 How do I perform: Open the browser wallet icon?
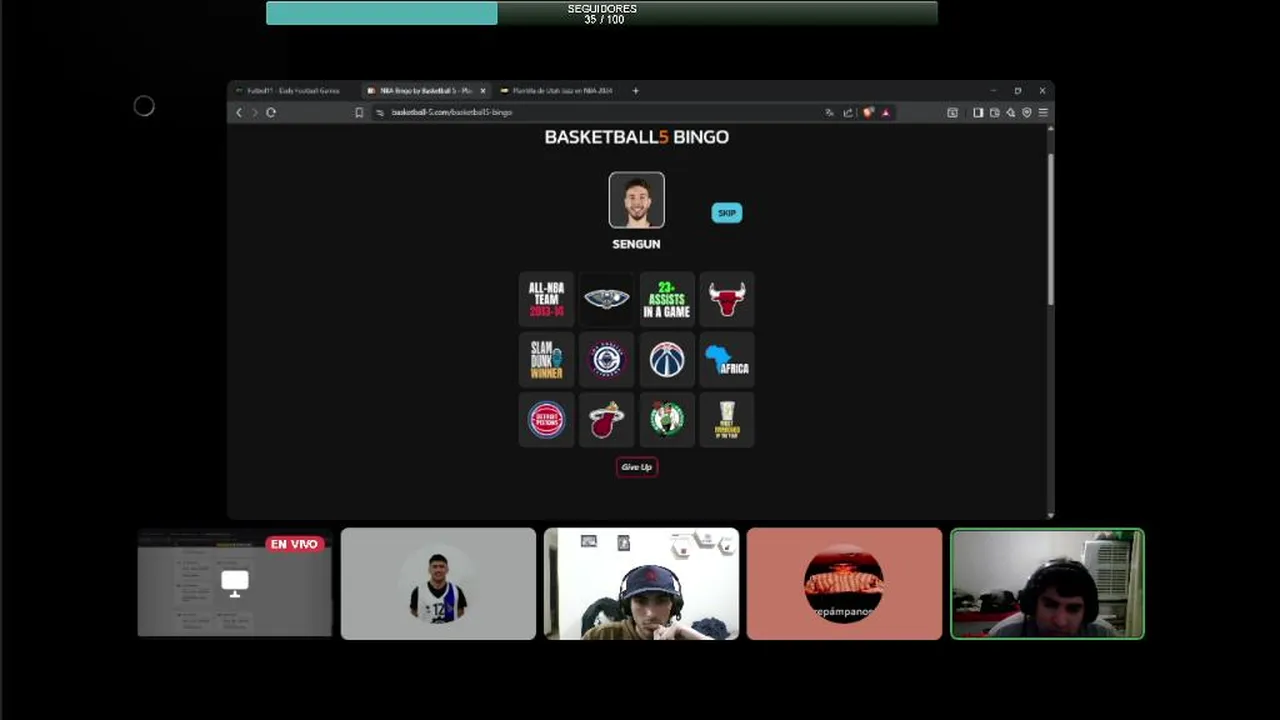(994, 113)
